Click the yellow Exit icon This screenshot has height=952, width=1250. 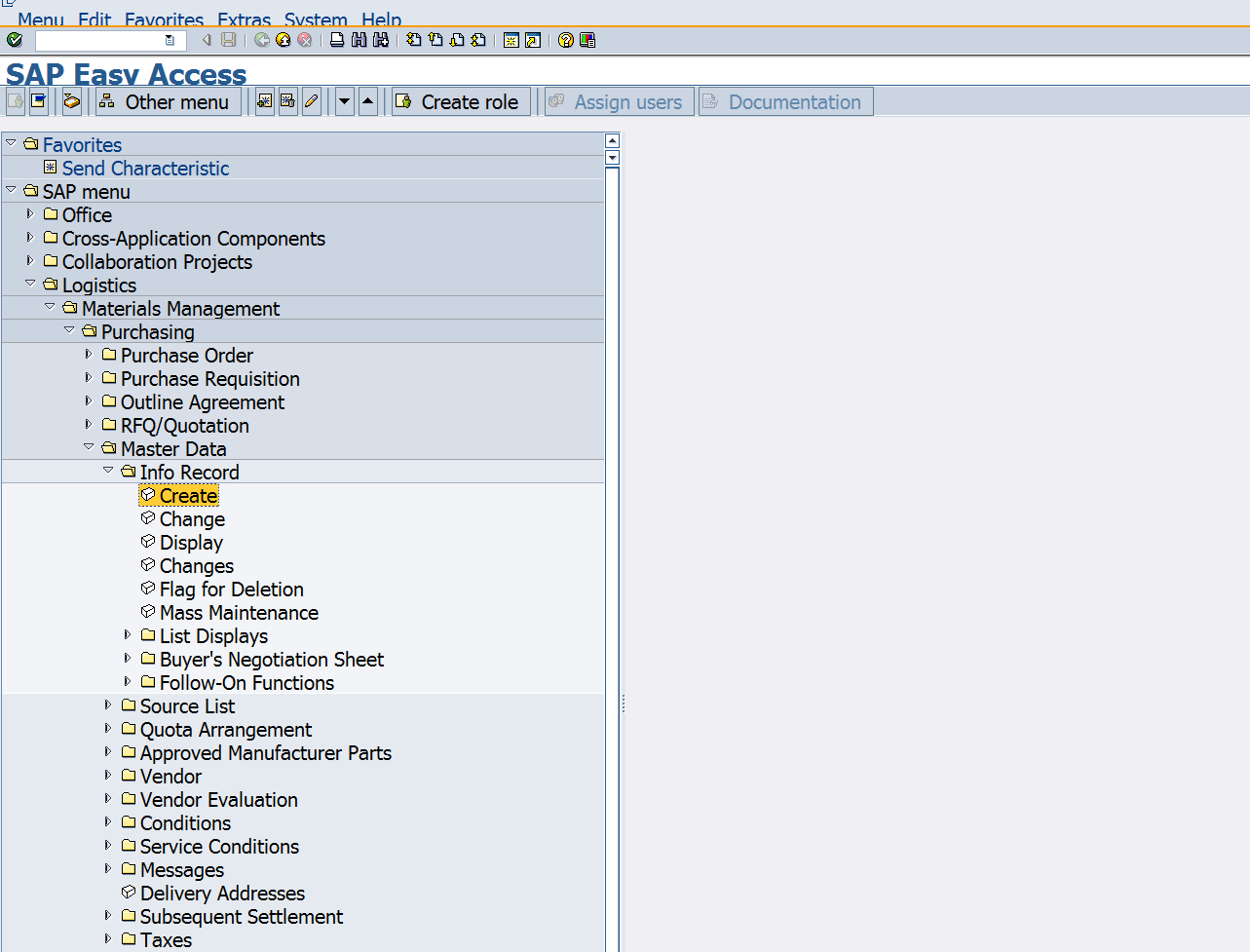pyautogui.click(x=284, y=40)
